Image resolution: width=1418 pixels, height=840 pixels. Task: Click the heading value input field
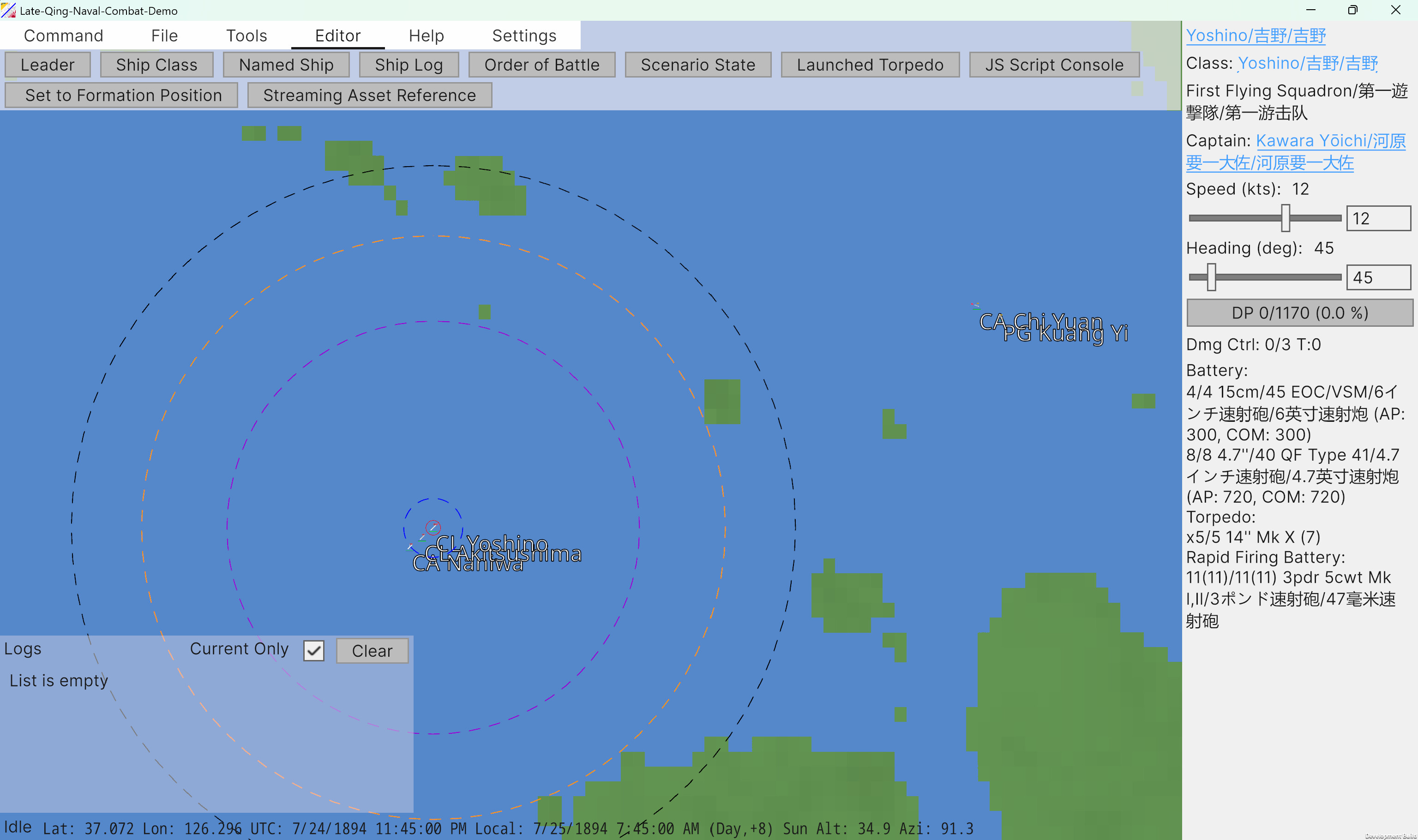pyautogui.click(x=1378, y=277)
